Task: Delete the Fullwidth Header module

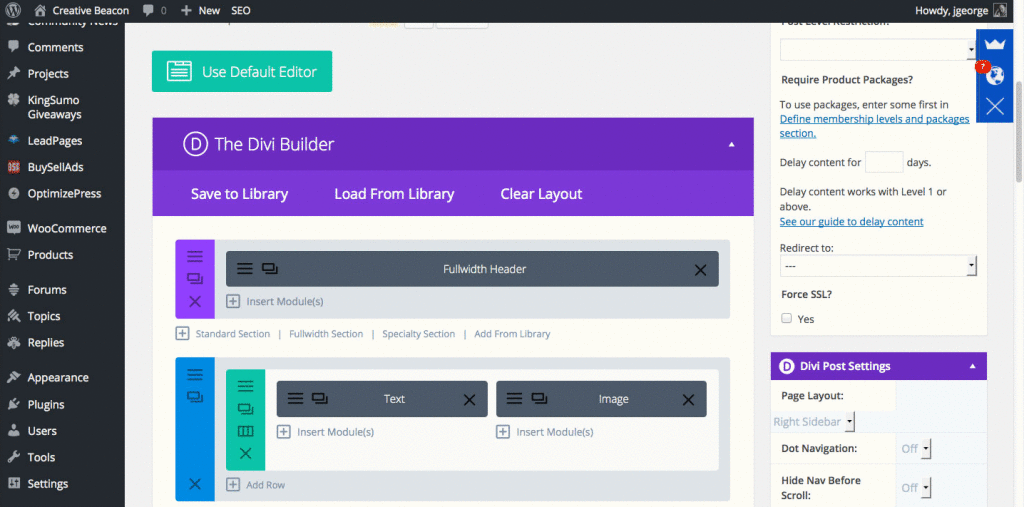Action: coord(700,269)
